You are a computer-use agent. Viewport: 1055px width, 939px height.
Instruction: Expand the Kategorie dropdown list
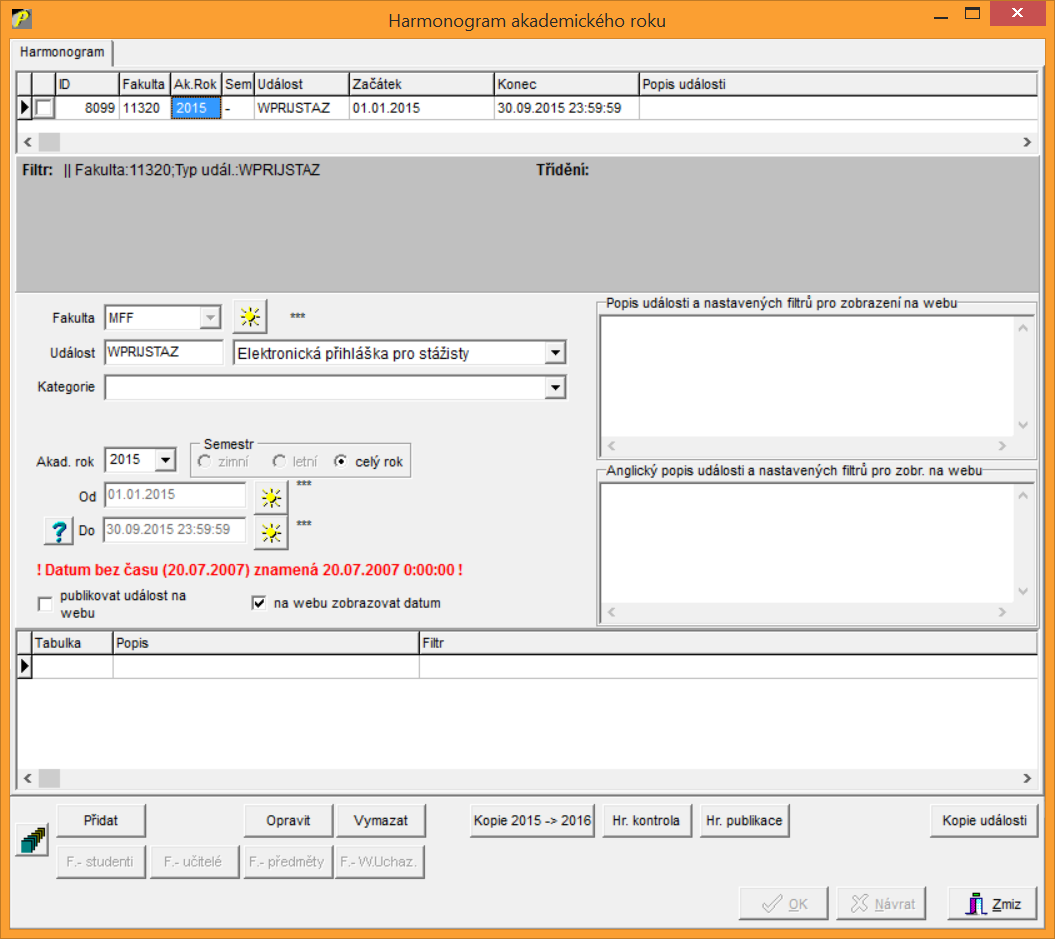pos(555,387)
